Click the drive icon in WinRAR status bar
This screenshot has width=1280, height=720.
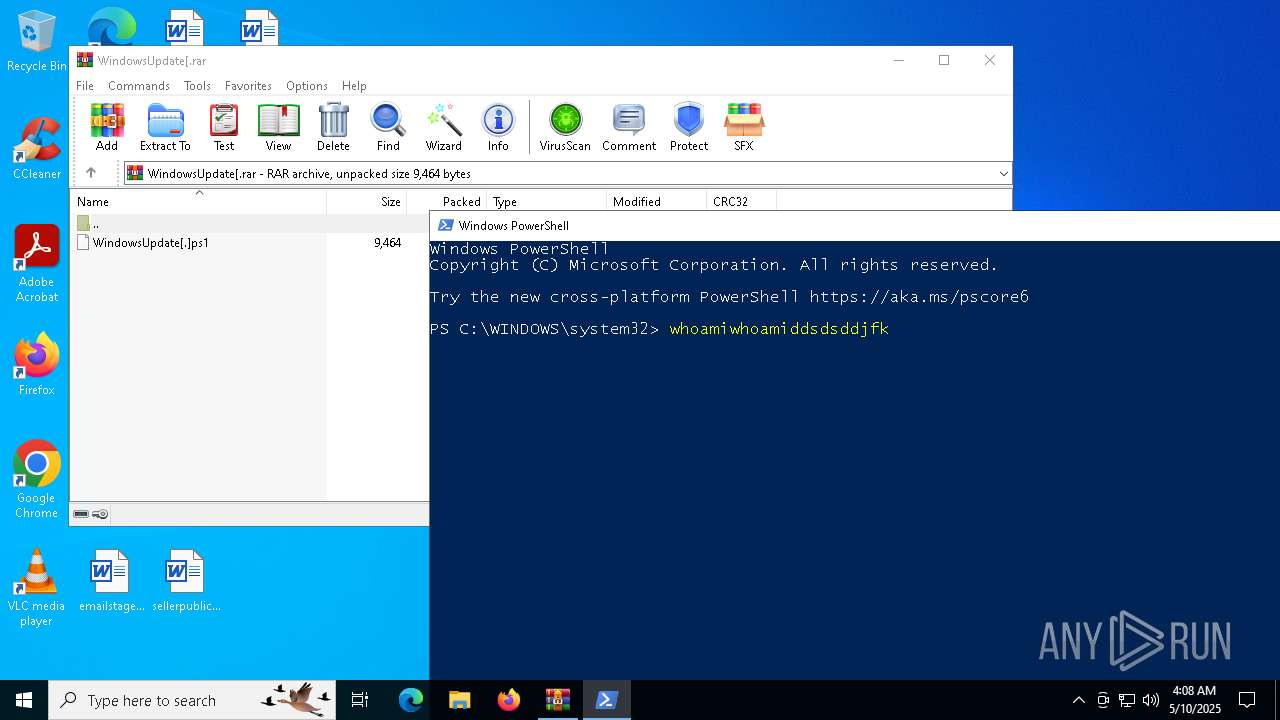click(81, 514)
